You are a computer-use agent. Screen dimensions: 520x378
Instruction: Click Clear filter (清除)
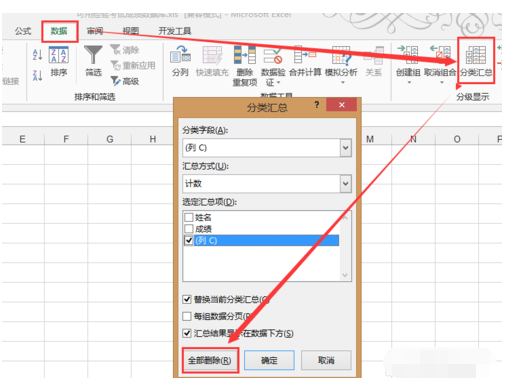pyautogui.click(x=125, y=50)
